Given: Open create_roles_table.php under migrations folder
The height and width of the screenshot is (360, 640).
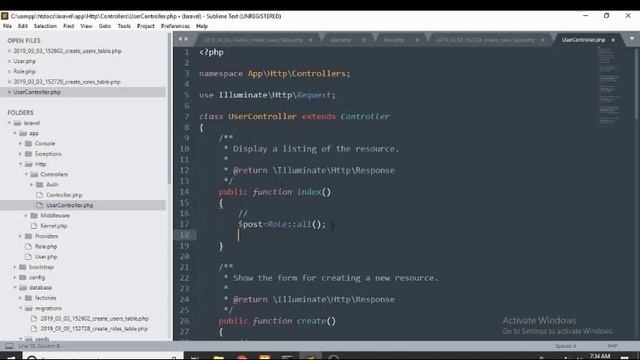Looking at the screenshot, I should (94, 329).
